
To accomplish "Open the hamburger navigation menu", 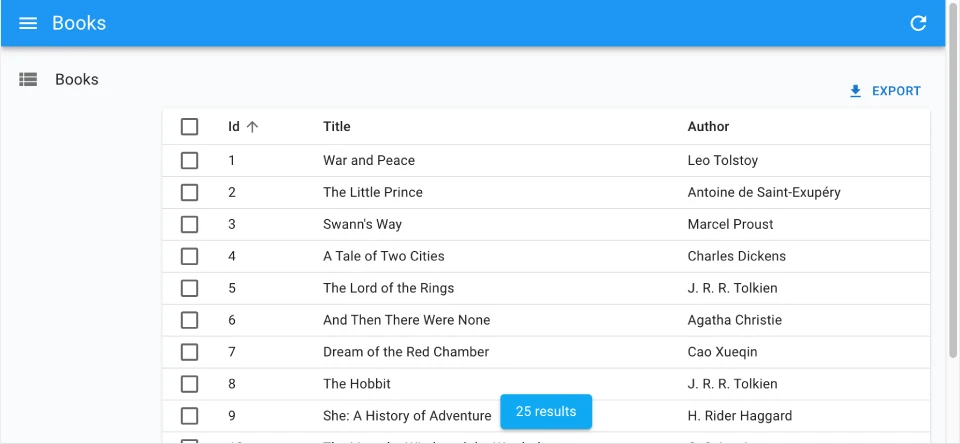I will [x=28, y=23].
